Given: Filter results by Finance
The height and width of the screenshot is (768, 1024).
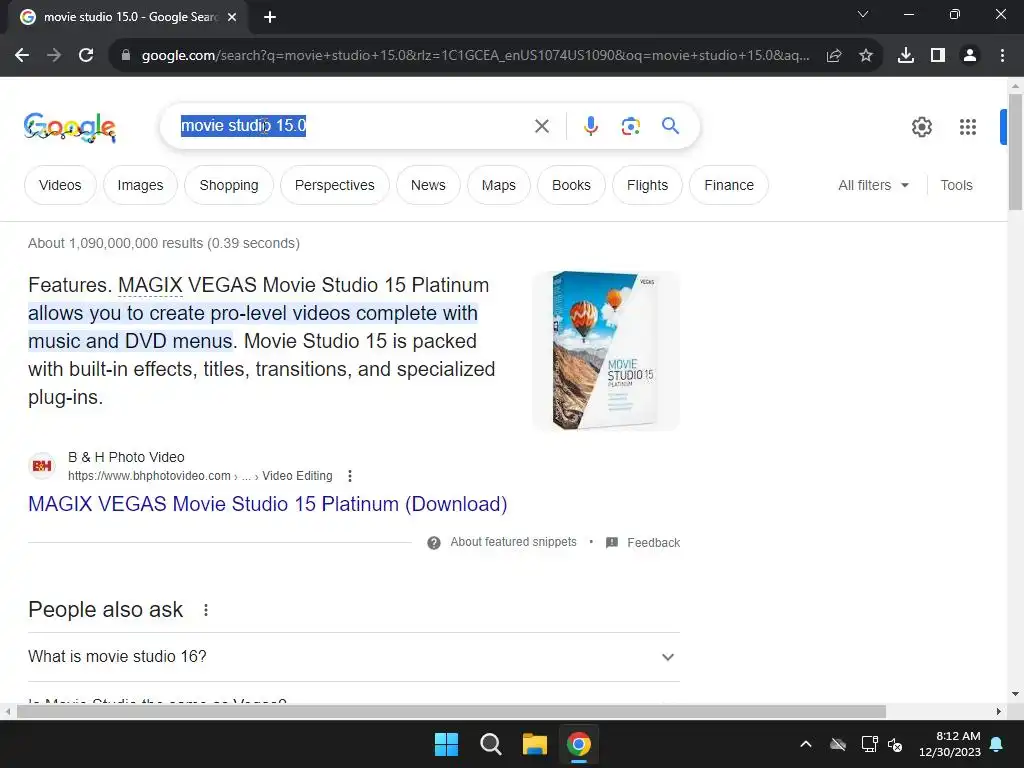Looking at the screenshot, I should click(729, 185).
